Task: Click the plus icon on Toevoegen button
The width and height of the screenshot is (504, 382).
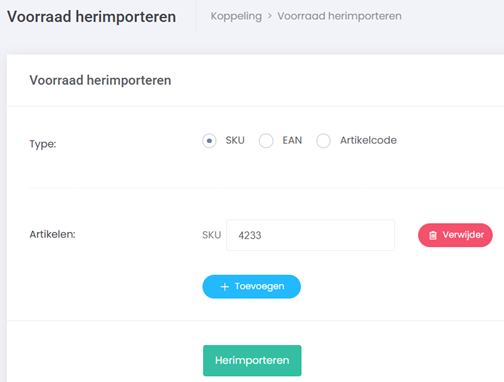Action: coord(225,287)
